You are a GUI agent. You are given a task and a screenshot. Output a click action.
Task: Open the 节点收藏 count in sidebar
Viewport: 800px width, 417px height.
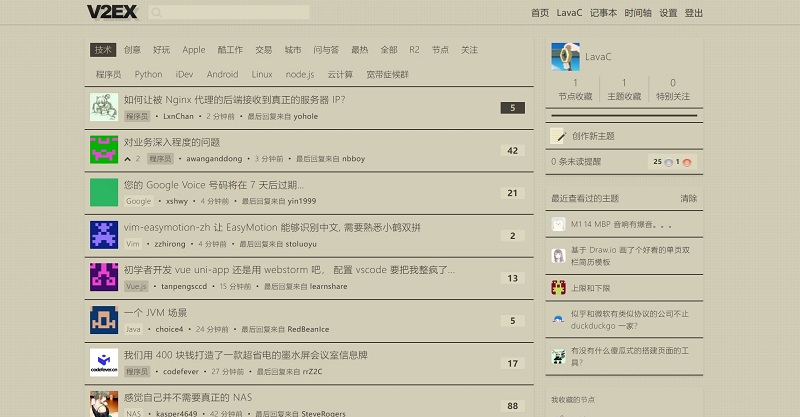pyautogui.click(x=575, y=90)
